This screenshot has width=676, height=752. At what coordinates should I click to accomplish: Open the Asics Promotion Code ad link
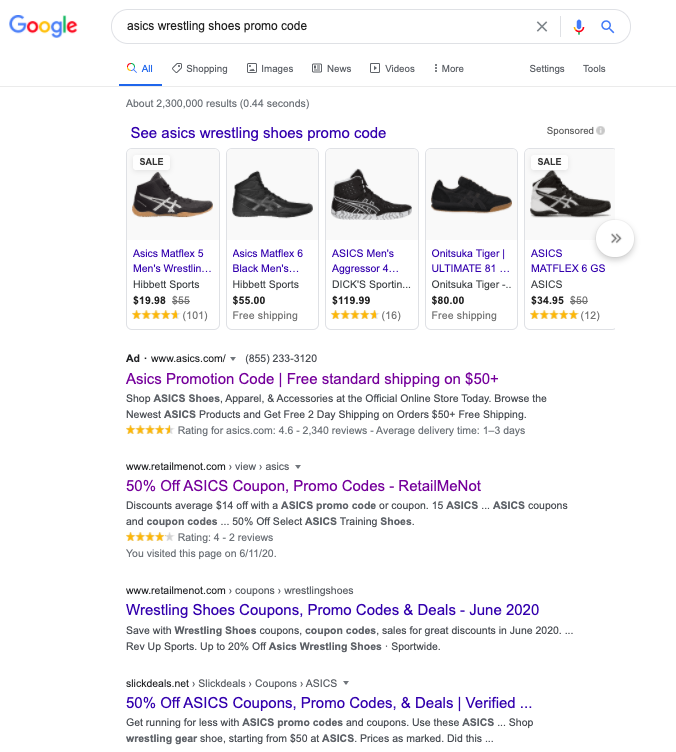pos(312,379)
